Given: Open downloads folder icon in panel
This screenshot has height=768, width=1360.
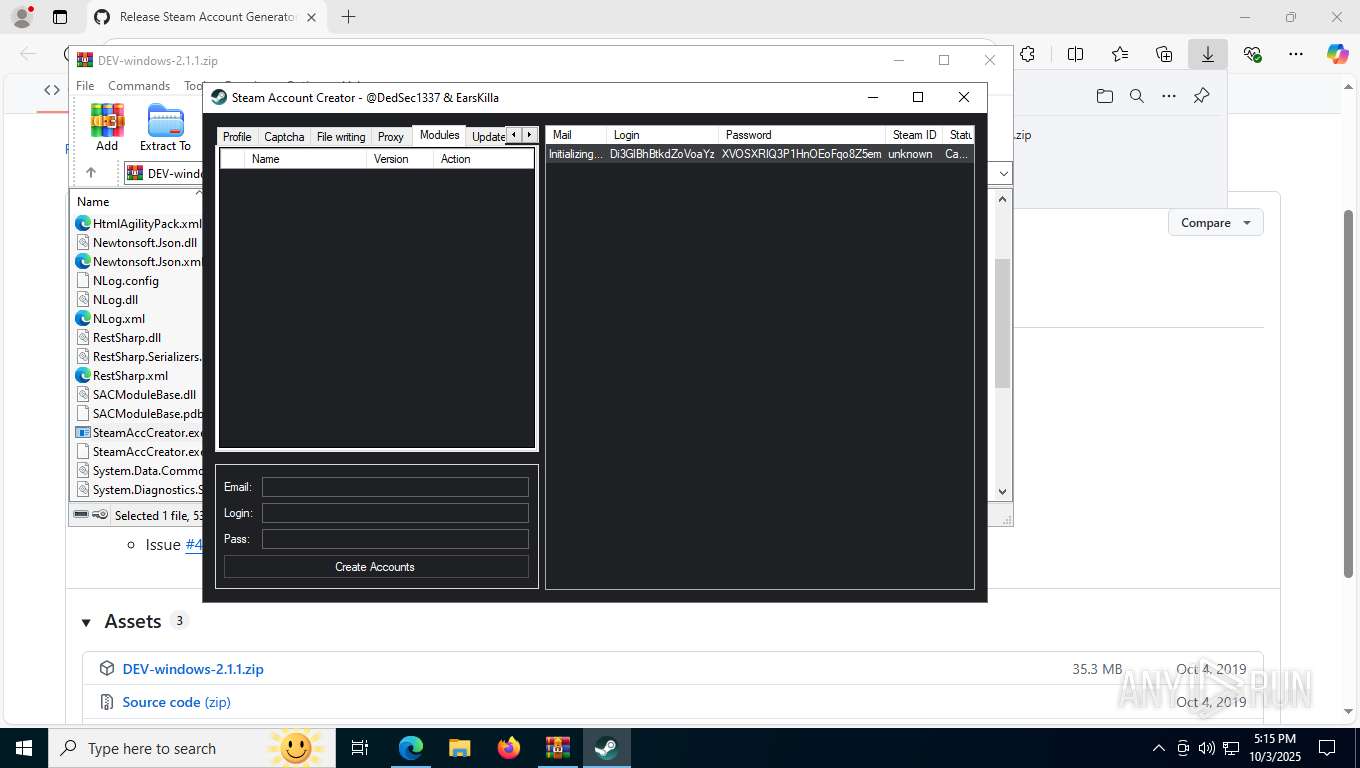Looking at the screenshot, I should coord(1104,96).
